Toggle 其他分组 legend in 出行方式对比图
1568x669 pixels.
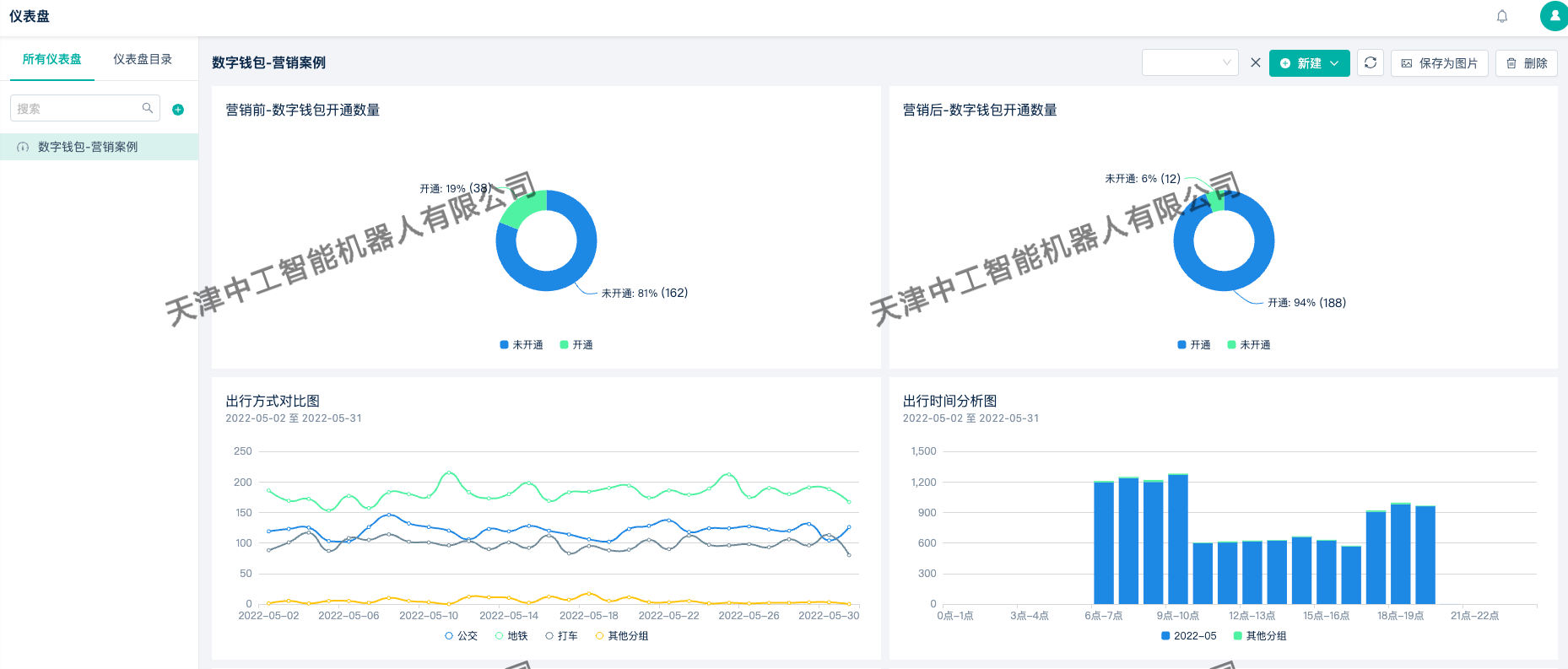click(x=622, y=636)
